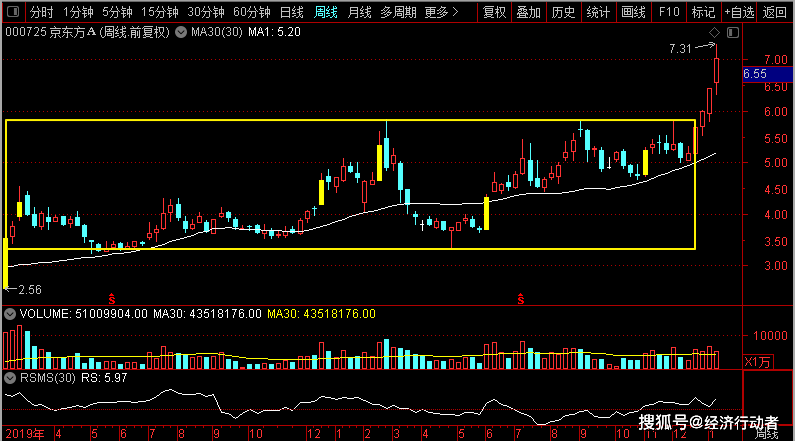Viewport: 795px width, 441px height.
Task: Click the panel toggle icon at top-left
Action: click(13, 12)
